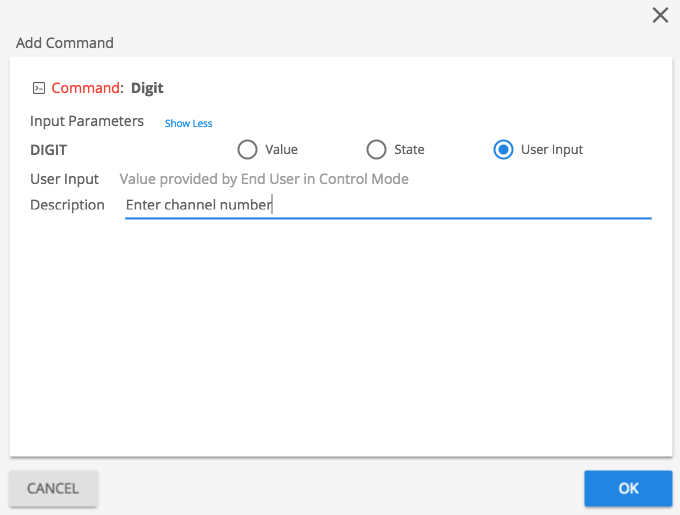Click the State text beside its radio
The image size is (680, 515).
click(409, 150)
